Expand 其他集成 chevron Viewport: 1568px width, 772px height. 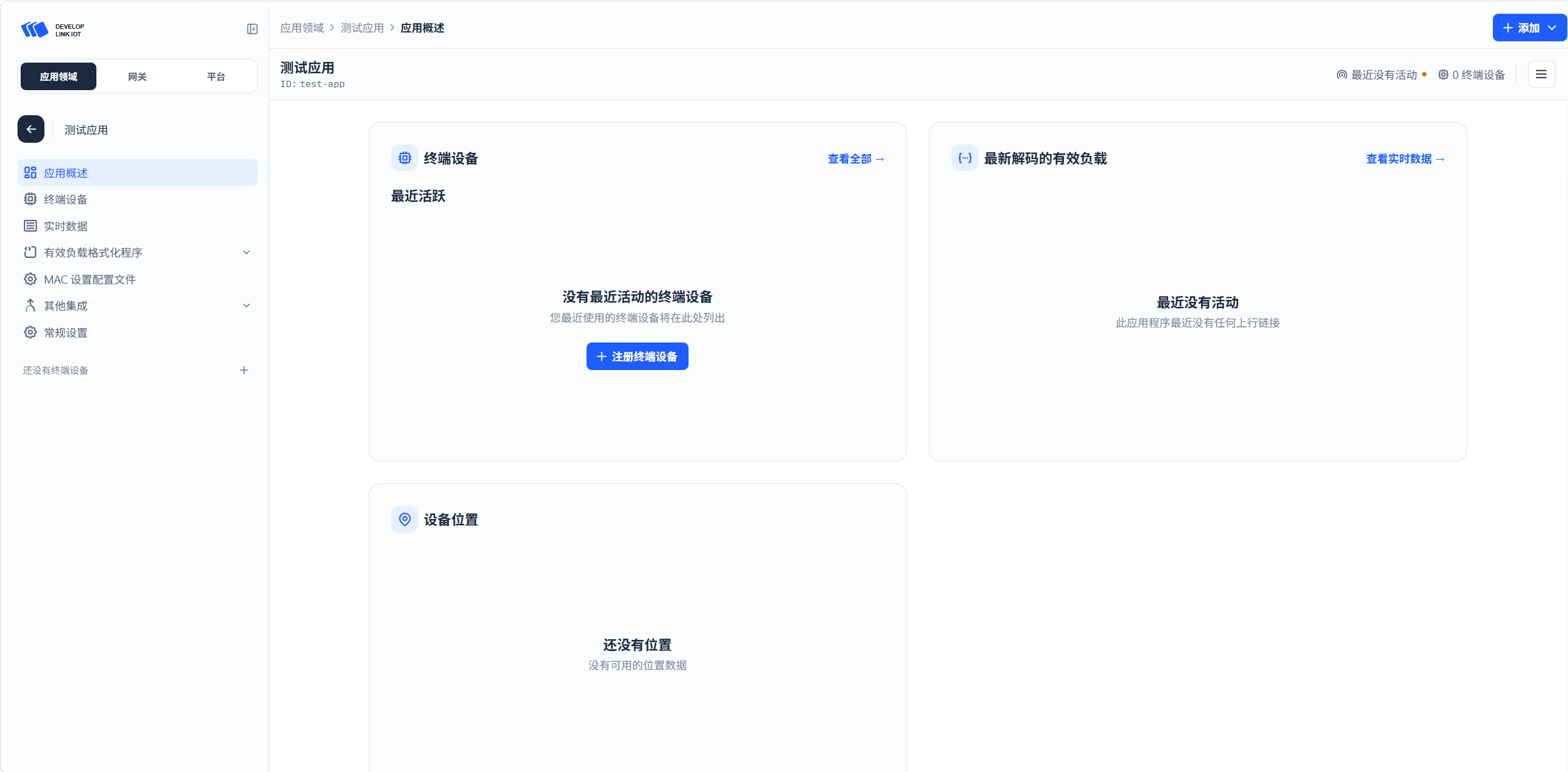click(x=247, y=306)
